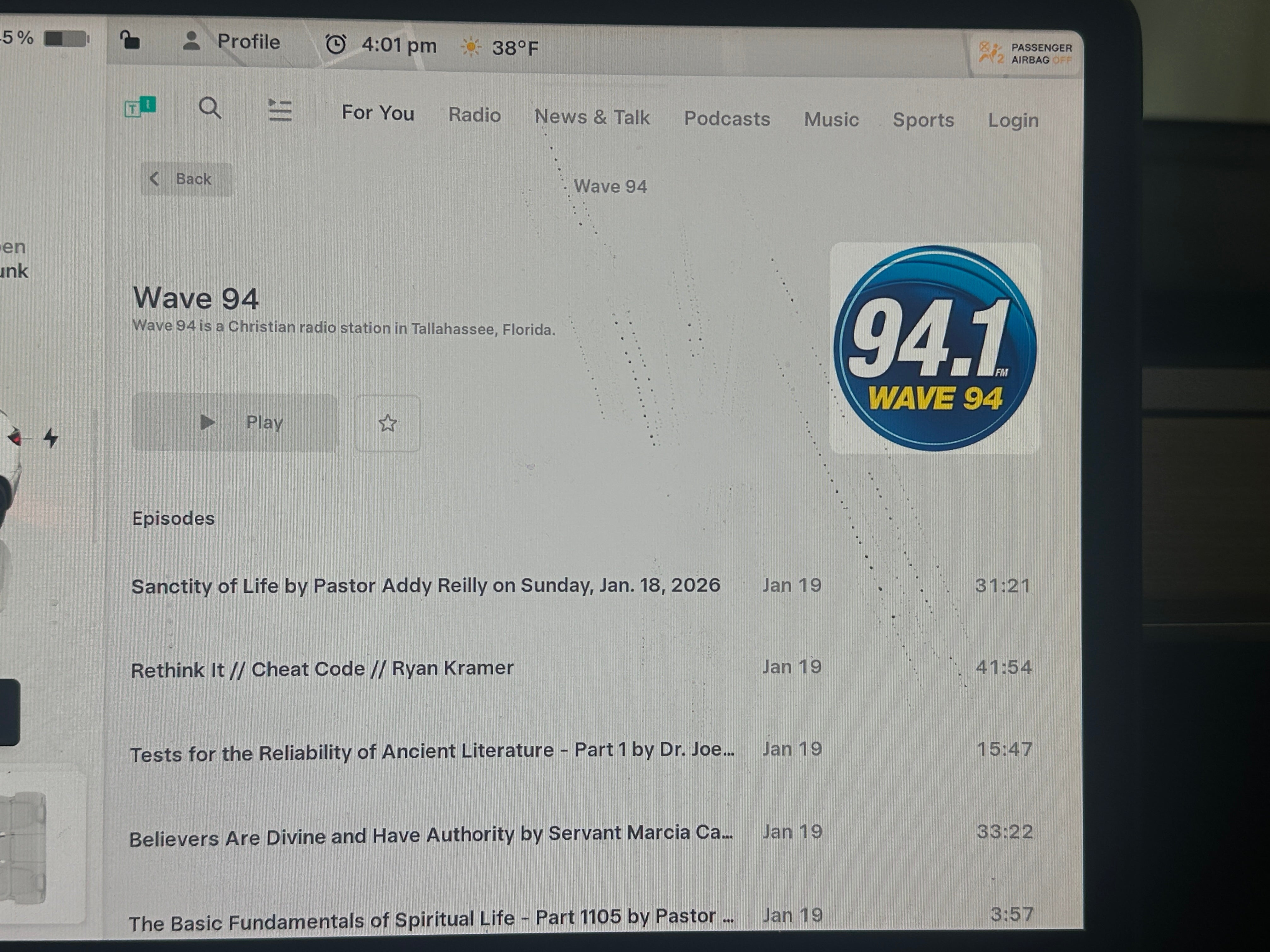1270x952 pixels.
Task: Play the Sanctity of Life episode
Action: (425, 585)
